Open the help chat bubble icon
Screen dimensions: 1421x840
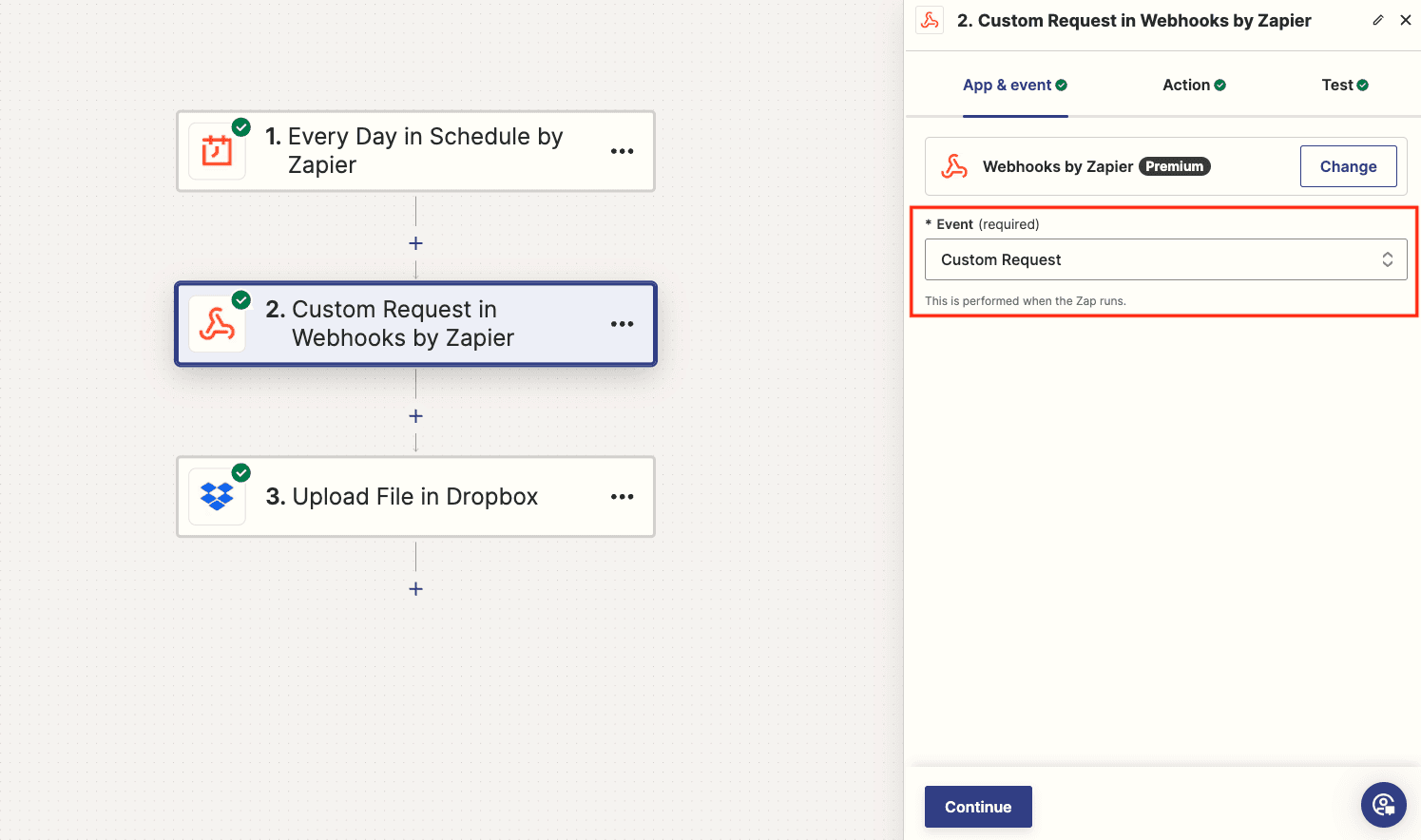pyautogui.click(x=1384, y=805)
